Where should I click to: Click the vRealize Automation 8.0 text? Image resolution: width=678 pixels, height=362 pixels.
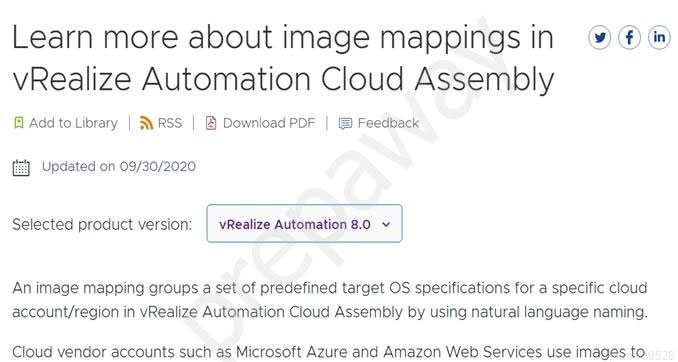pyautogui.click(x=295, y=224)
